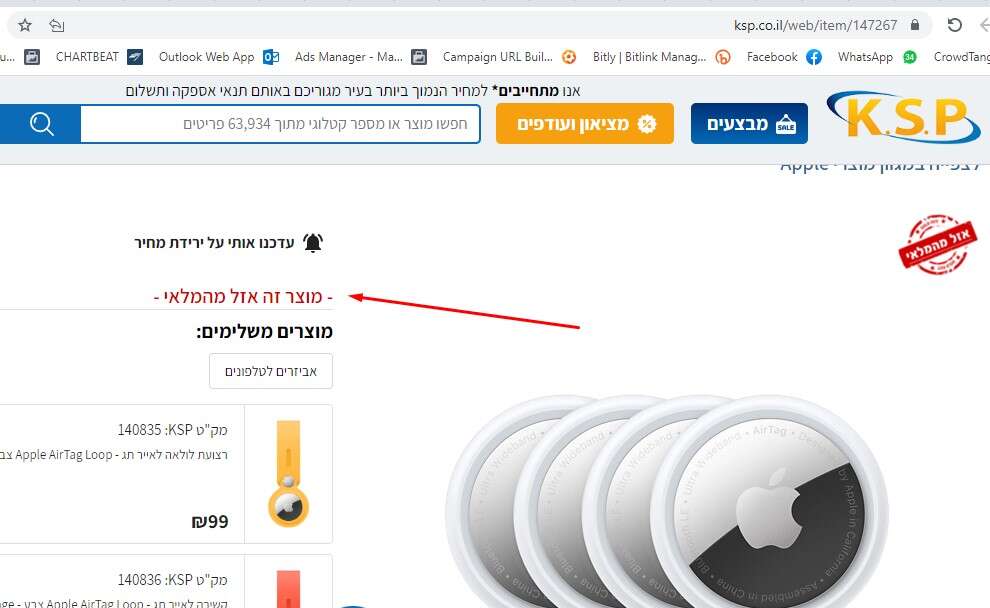Click the אביזרים לטלפונים category button
Viewport: 990px width, 608px height.
(x=271, y=371)
